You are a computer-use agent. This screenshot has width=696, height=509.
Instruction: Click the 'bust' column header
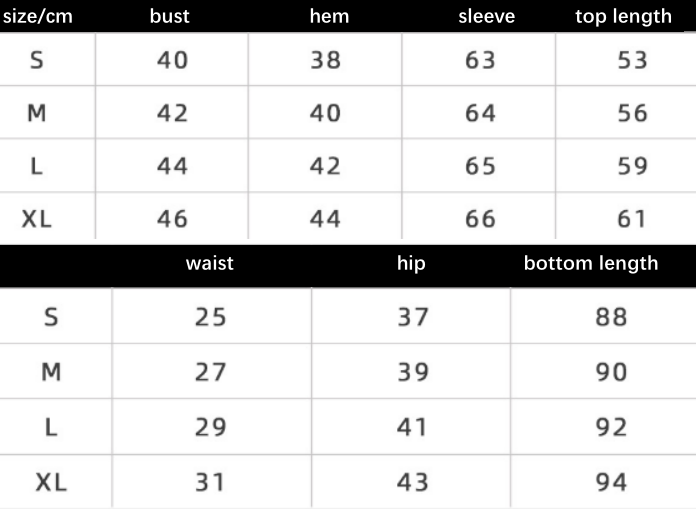170,16
